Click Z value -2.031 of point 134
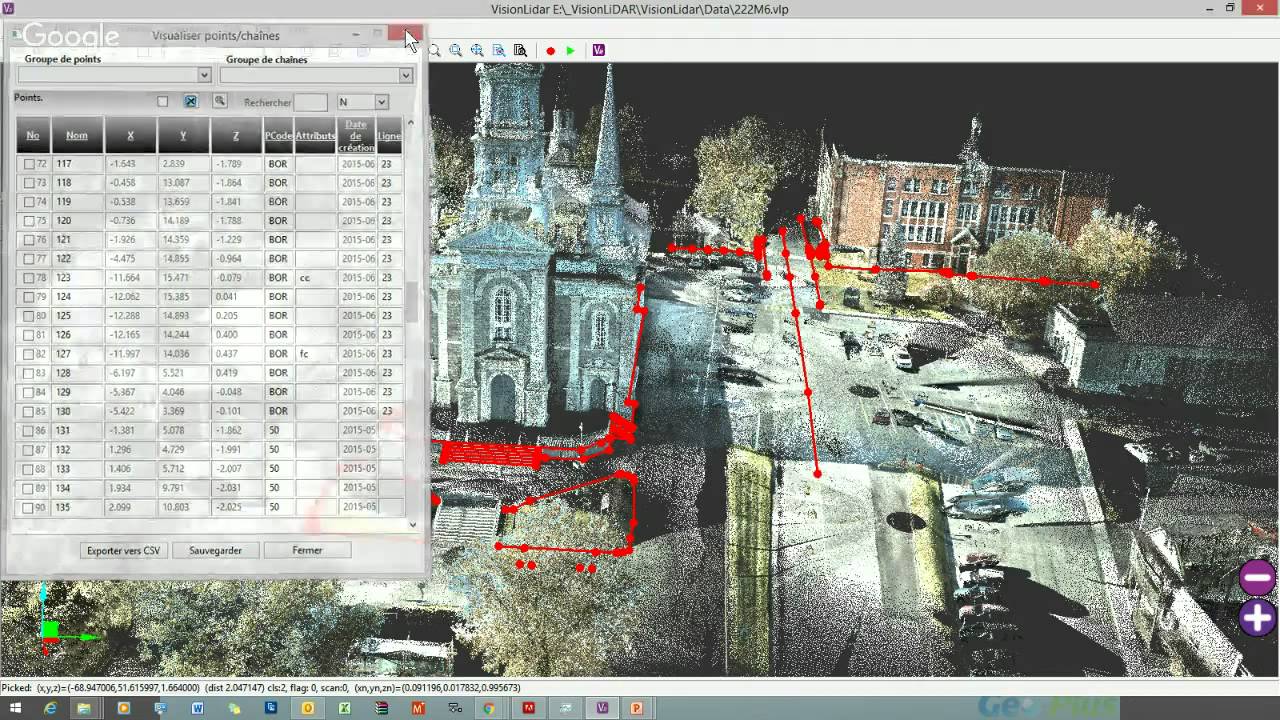 (236, 488)
